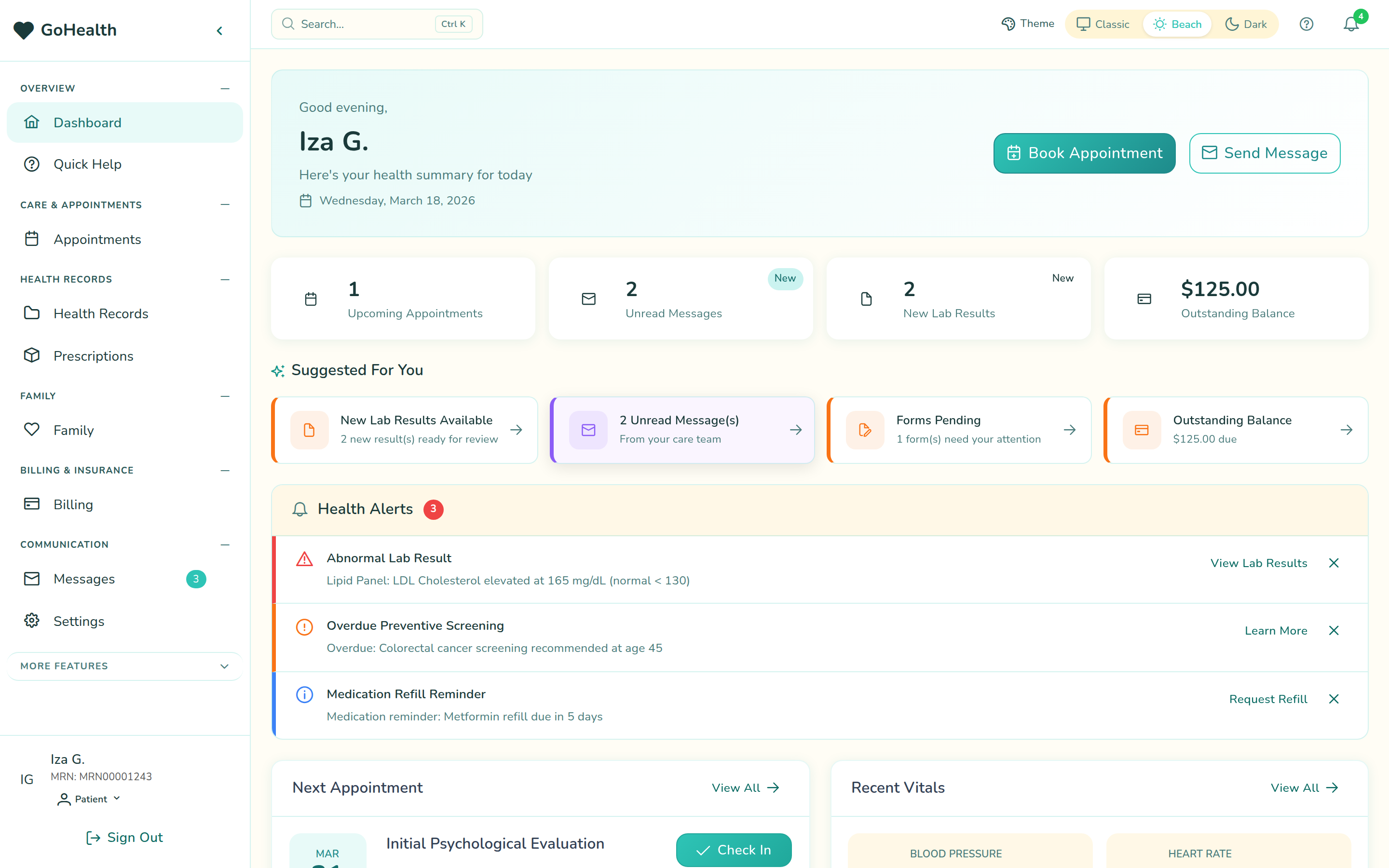Navigate to Billing in the sidebar

point(73,504)
